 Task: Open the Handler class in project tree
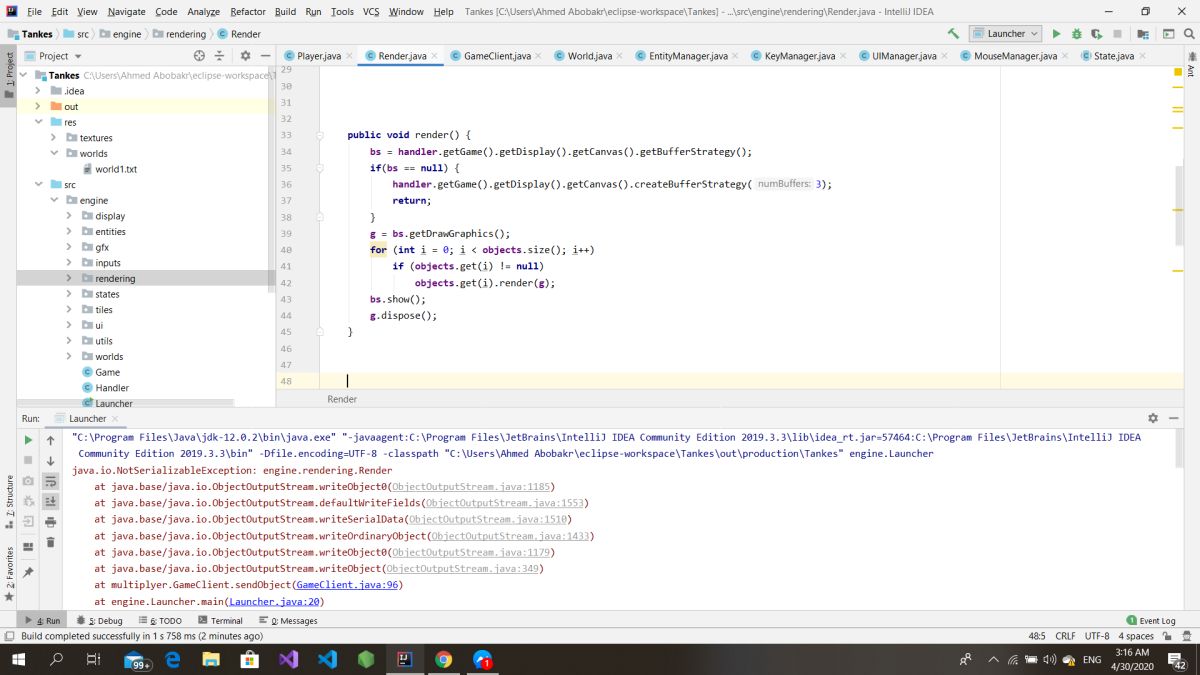pos(112,388)
